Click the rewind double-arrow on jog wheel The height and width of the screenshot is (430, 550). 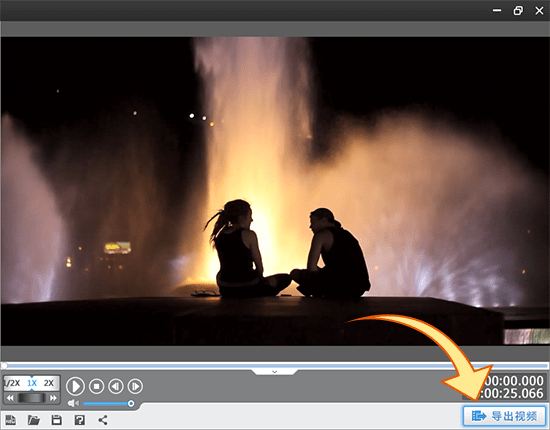click(10, 398)
